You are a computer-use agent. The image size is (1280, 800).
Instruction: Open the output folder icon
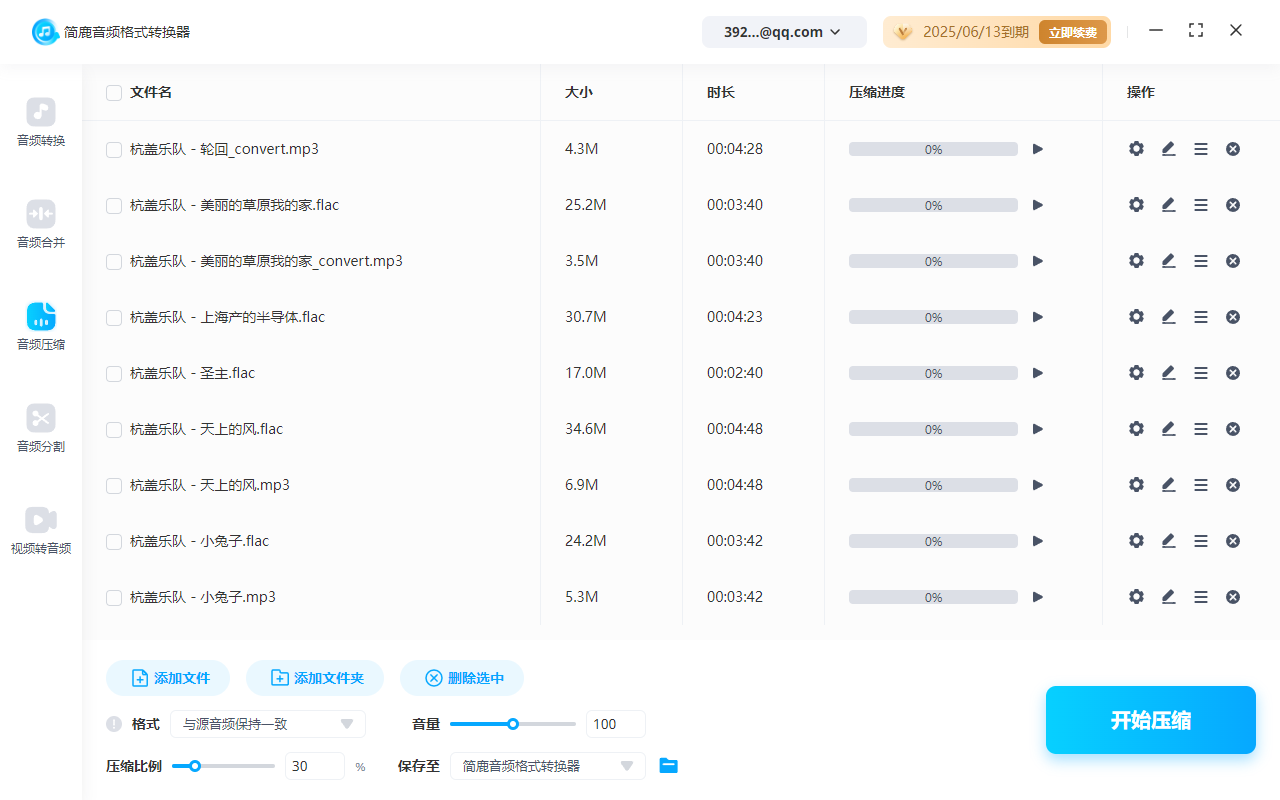pos(669,766)
